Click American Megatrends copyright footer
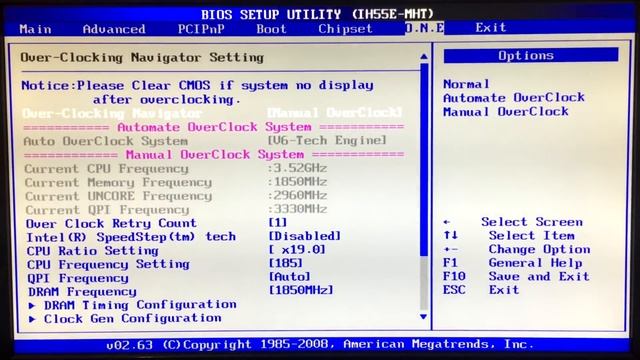Image resolution: width=640 pixels, height=360 pixels. point(320,344)
